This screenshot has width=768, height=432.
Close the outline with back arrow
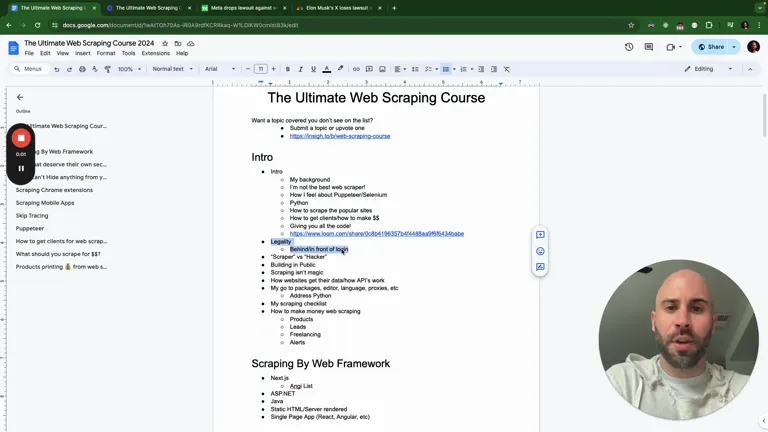pos(20,97)
